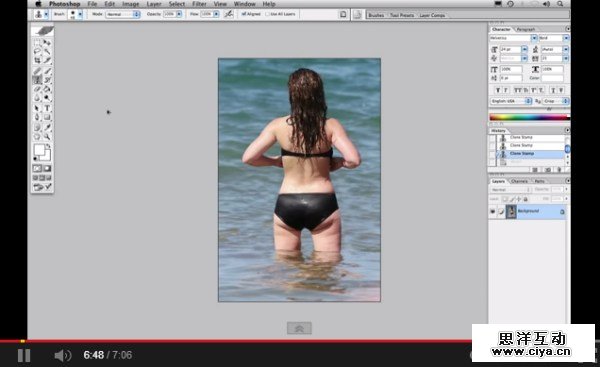Open the Tool Presets palette well tab

pos(402,15)
